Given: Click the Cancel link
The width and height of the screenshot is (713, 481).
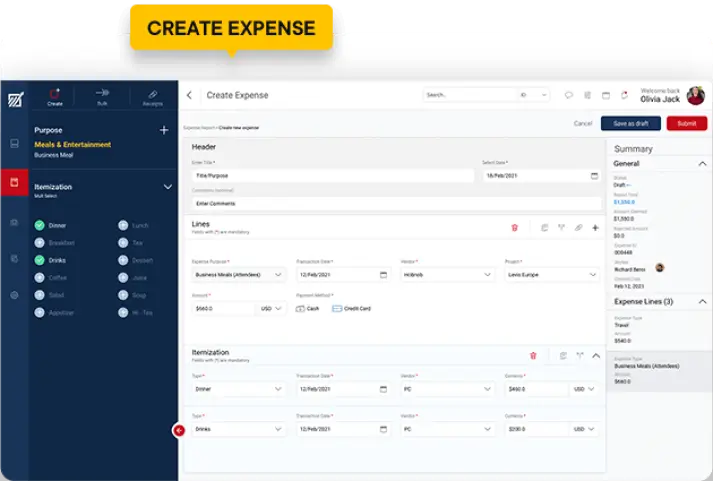Looking at the screenshot, I should [583, 123].
